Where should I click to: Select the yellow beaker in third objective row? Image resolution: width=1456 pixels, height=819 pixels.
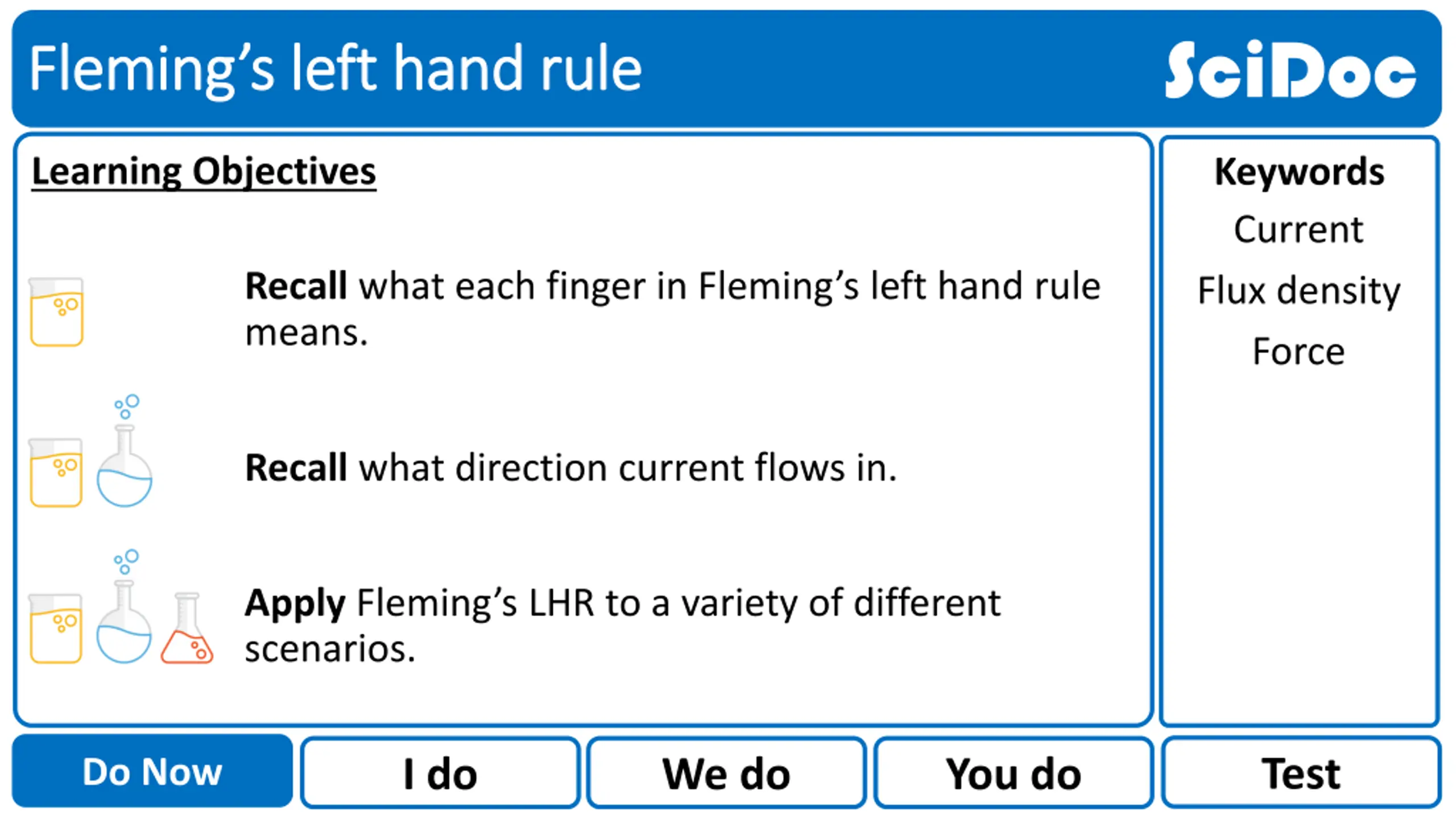pos(56,628)
